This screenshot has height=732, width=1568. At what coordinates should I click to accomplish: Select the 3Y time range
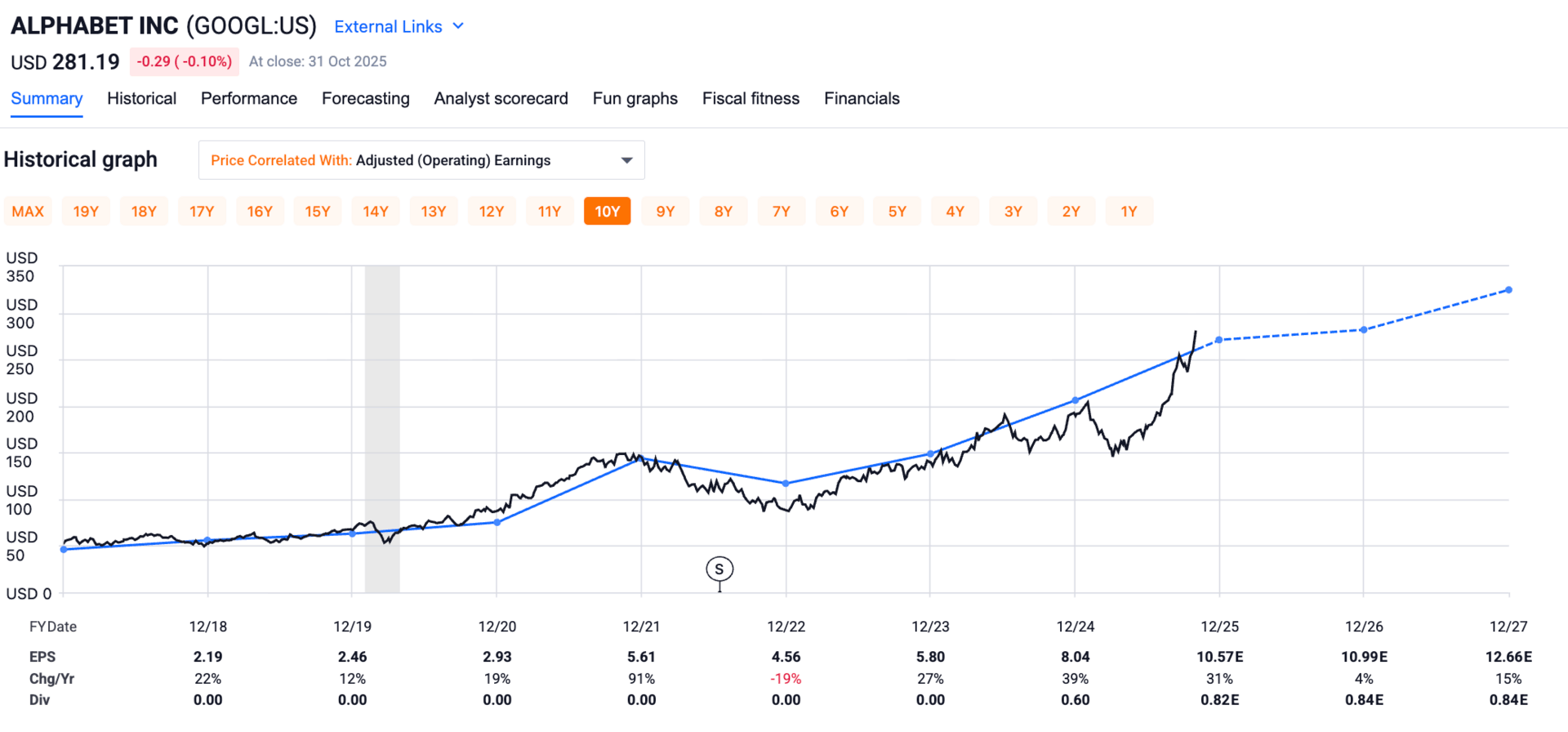[1013, 212]
